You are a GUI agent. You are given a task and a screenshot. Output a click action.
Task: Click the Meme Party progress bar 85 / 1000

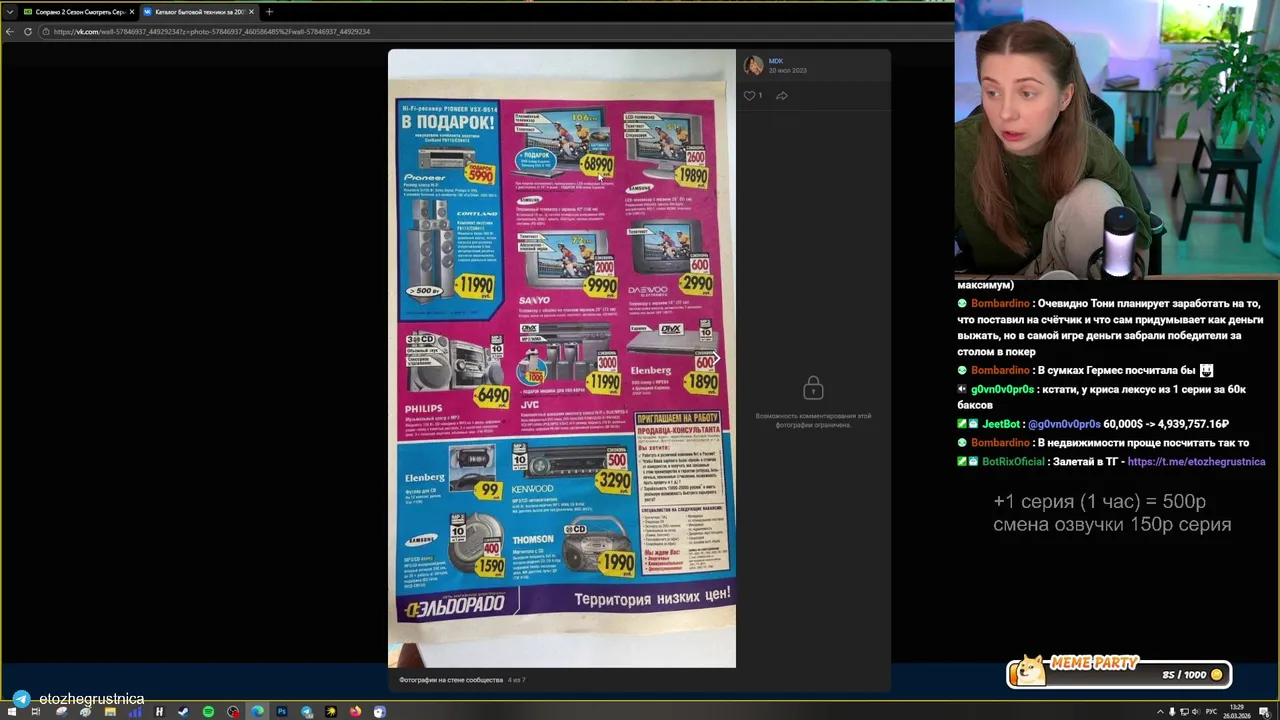[x=1119, y=674]
